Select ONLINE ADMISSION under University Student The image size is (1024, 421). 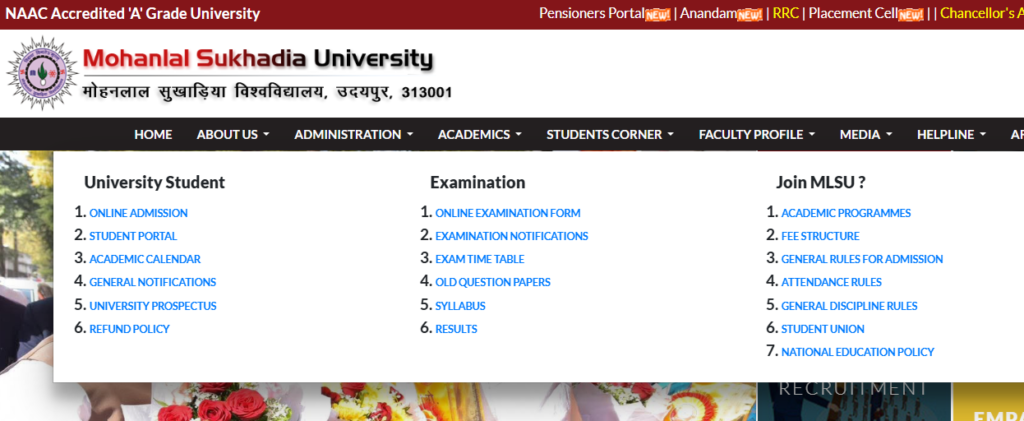[x=138, y=213]
